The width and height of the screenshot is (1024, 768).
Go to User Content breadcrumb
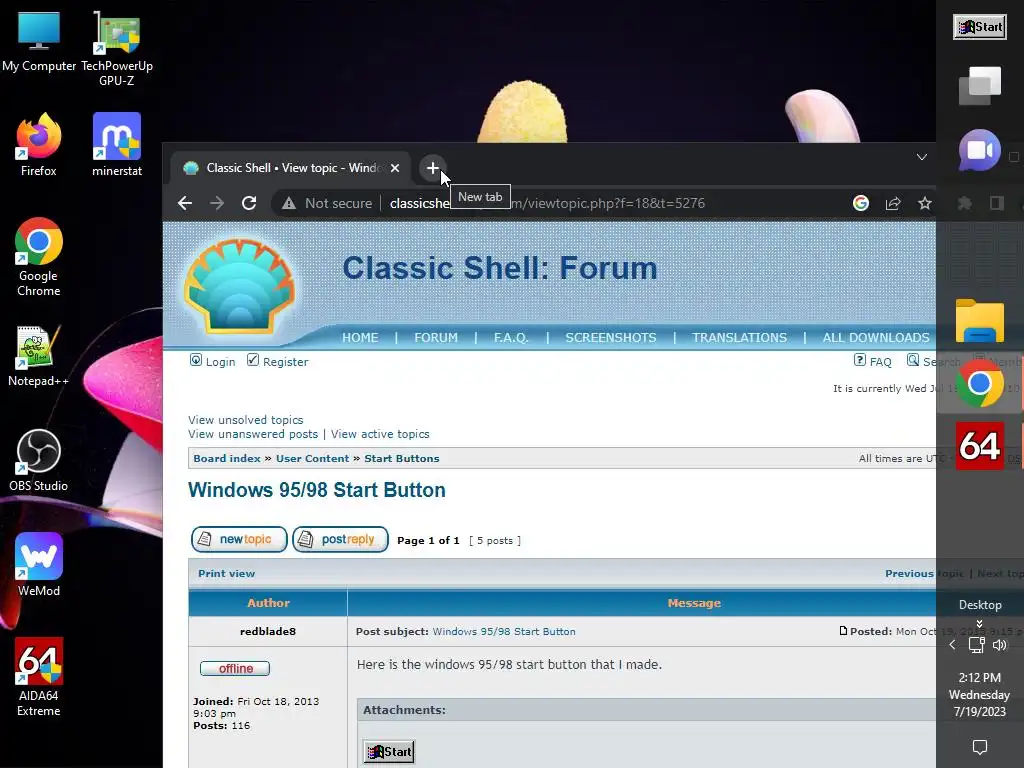click(x=312, y=458)
